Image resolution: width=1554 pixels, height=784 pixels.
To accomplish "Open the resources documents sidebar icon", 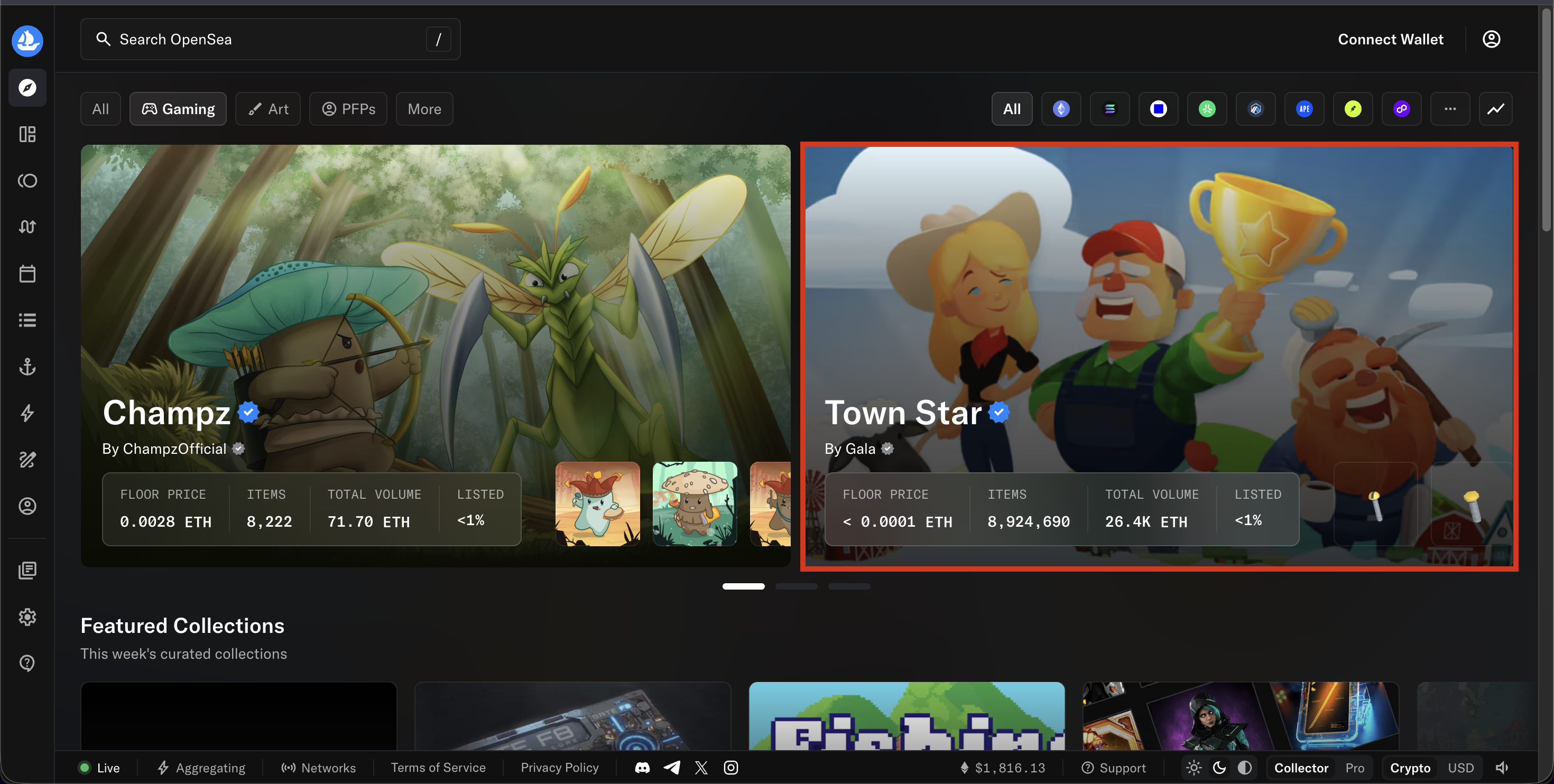I will pos(27,571).
